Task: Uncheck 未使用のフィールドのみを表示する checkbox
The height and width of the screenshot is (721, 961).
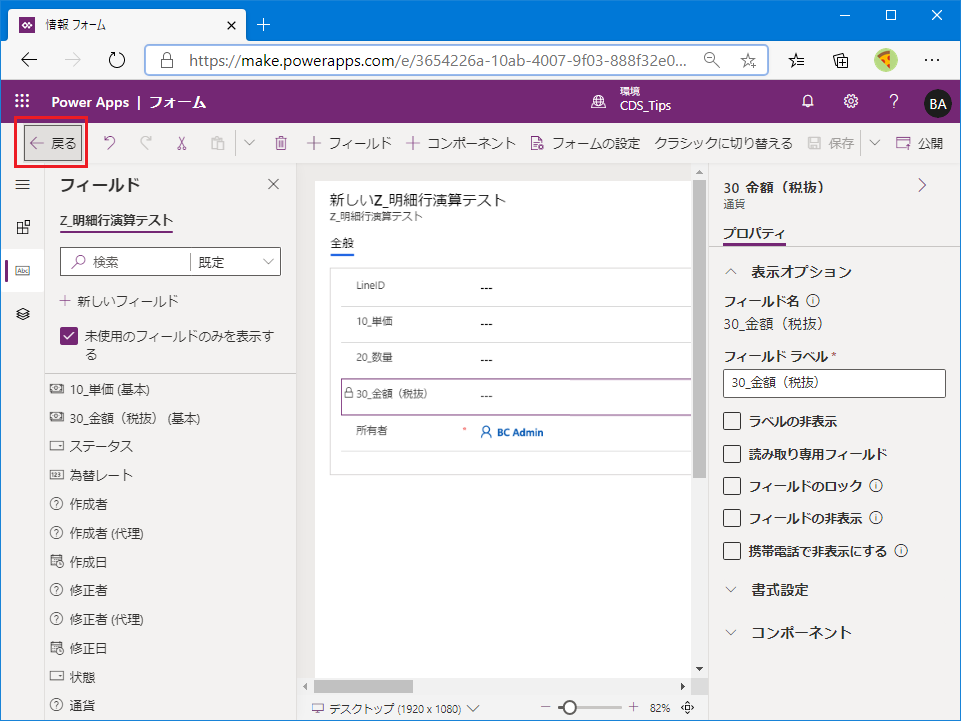Action: pos(69,336)
